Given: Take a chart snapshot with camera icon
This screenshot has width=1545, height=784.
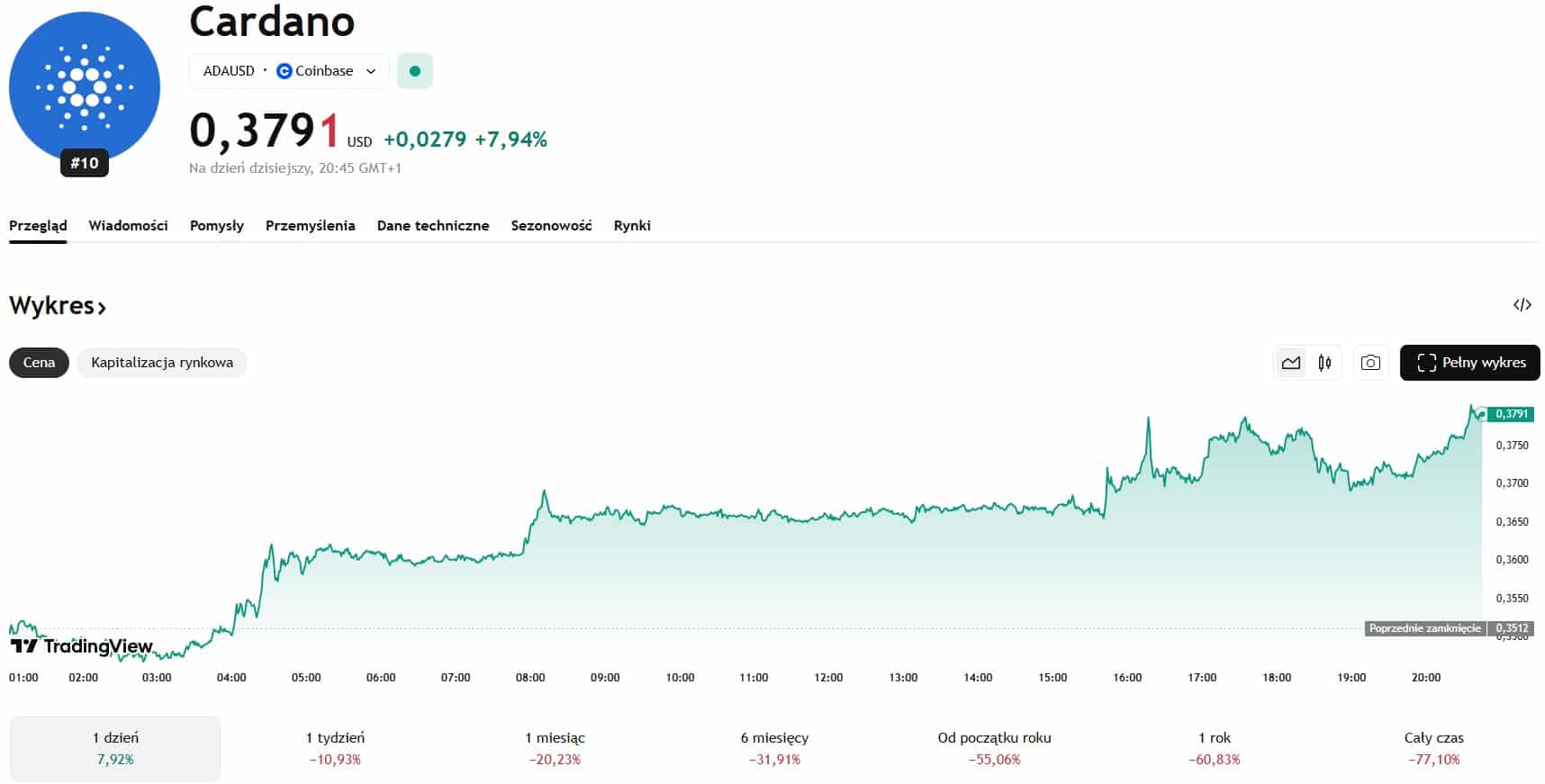Looking at the screenshot, I should pyautogui.click(x=1369, y=363).
